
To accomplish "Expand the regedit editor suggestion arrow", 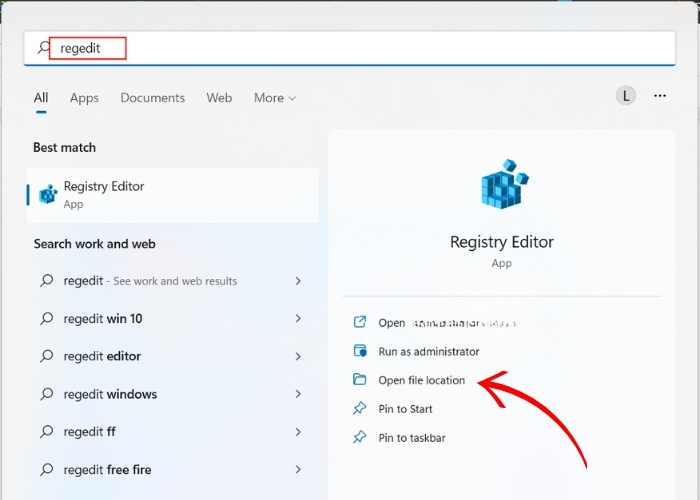I will [298, 356].
